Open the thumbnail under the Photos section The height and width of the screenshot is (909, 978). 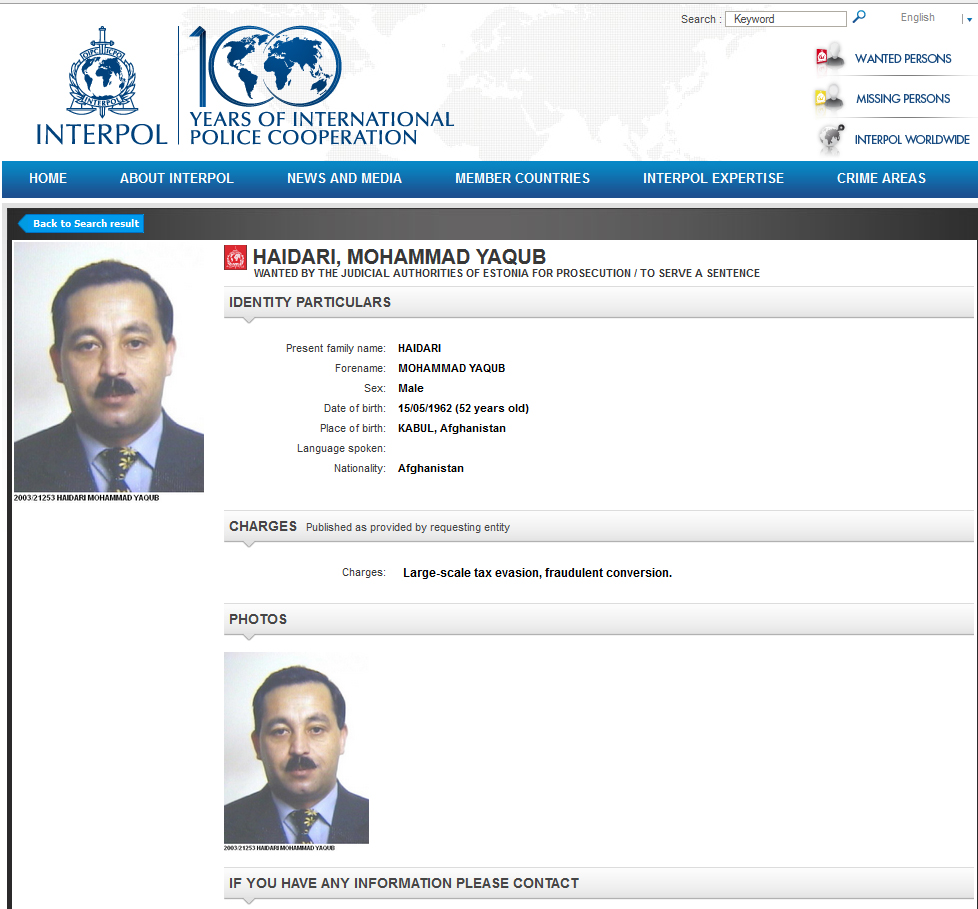point(296,747)
